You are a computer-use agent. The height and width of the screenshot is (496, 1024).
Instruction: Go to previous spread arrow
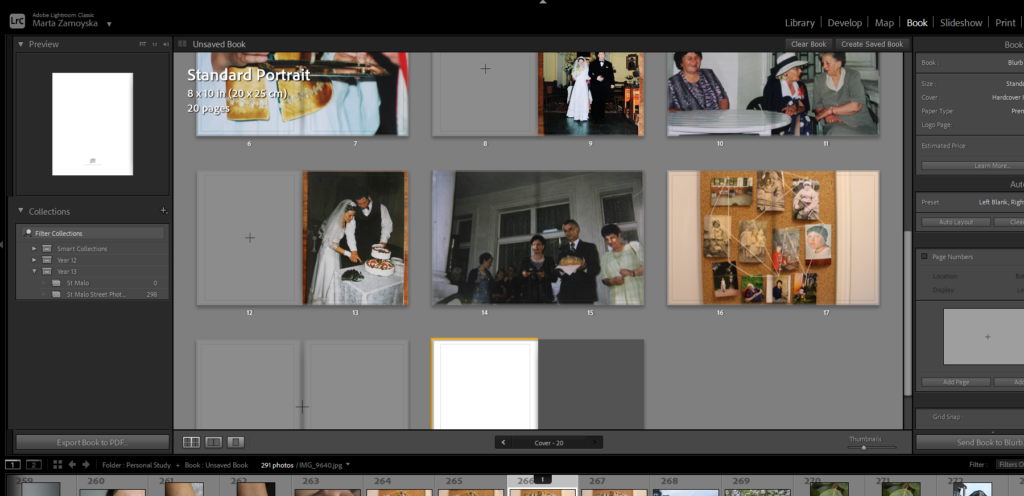pyautogui.click(x=503, y=442)
